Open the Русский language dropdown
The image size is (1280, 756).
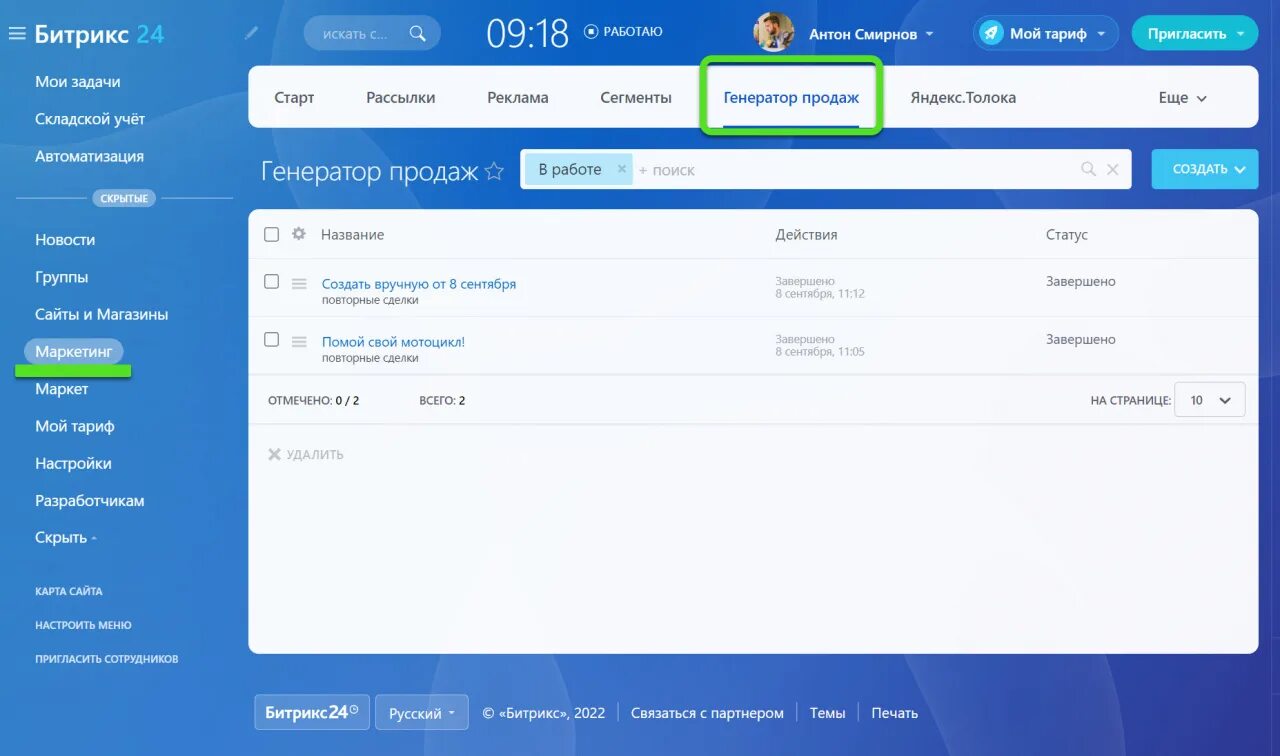[421, 713]
